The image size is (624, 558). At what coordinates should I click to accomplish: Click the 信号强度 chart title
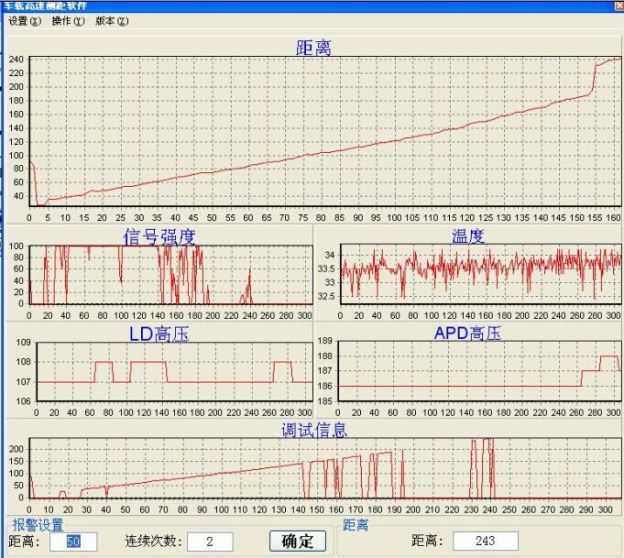tap(159, 237)
